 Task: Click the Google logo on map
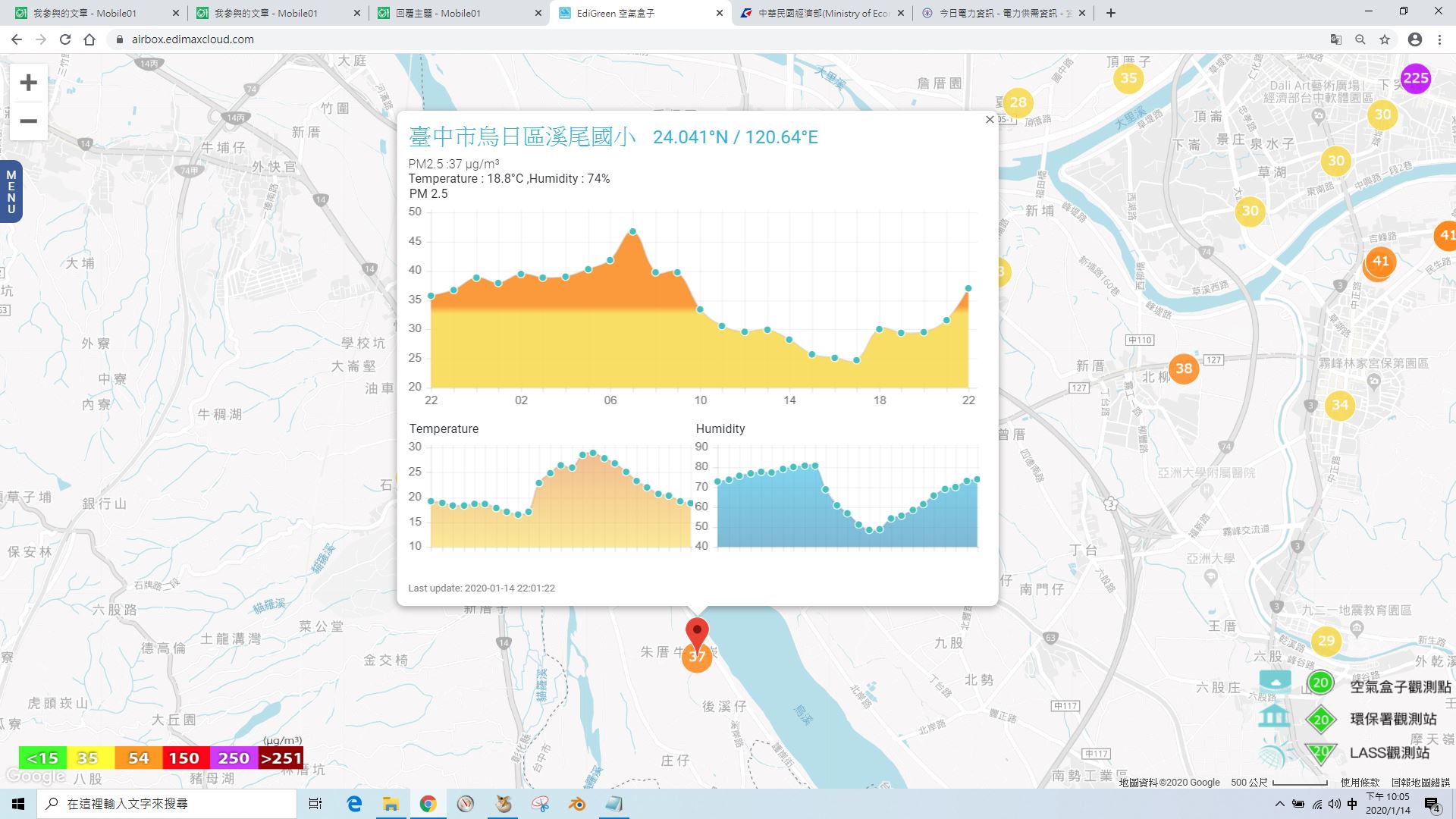pos(35,776)
